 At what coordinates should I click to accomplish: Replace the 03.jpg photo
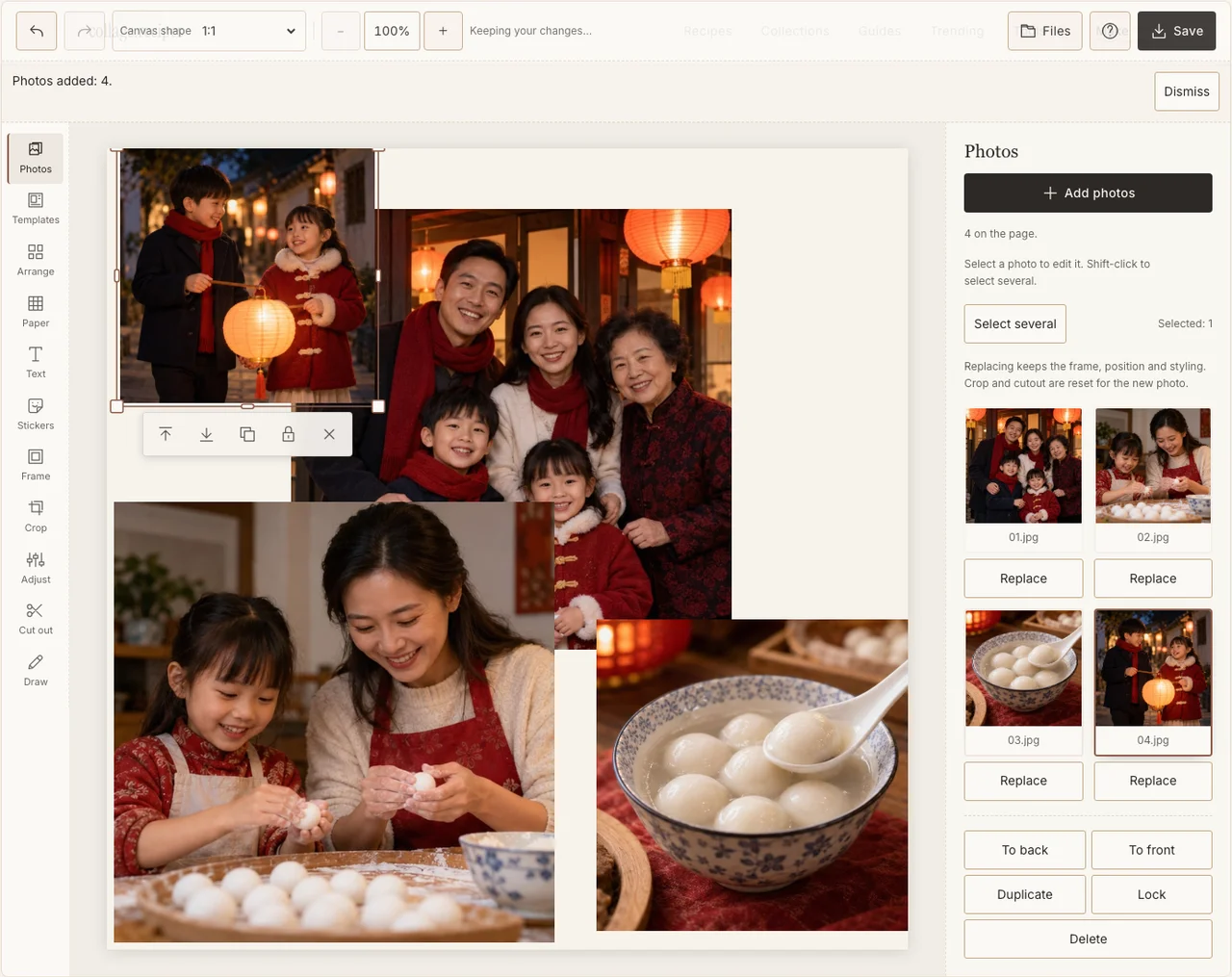(x=1024, y=781)
